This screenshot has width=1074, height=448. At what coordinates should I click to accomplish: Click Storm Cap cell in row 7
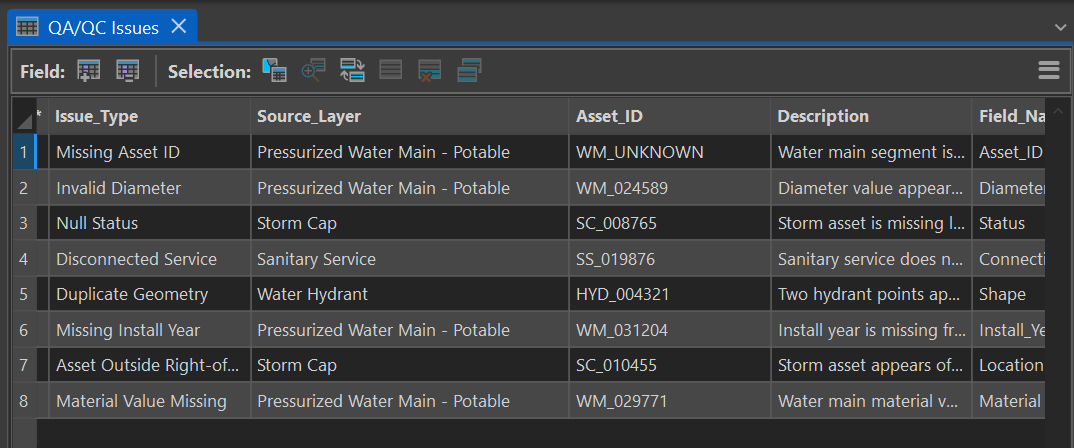pos(410,366)
